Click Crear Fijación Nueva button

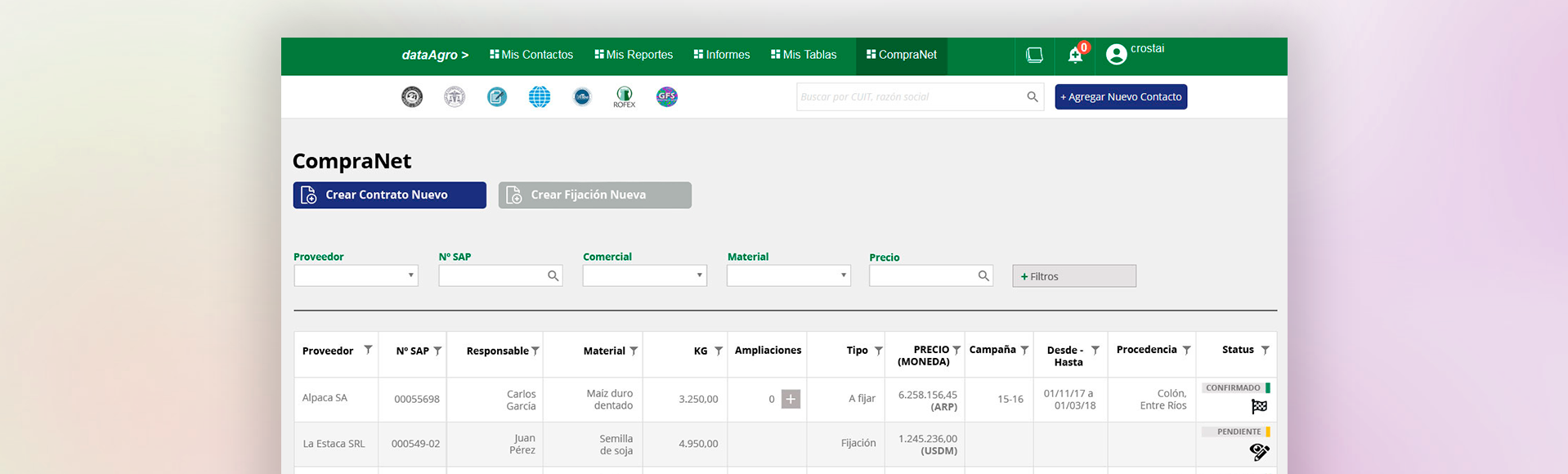pyautogui.click(x=595, y=195)
